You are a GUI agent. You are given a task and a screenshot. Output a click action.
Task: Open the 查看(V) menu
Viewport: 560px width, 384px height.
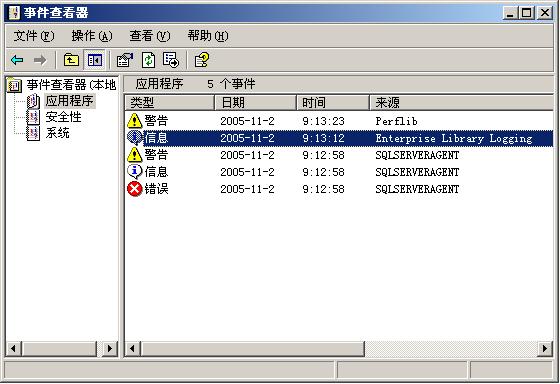click(x=150, y=36)
